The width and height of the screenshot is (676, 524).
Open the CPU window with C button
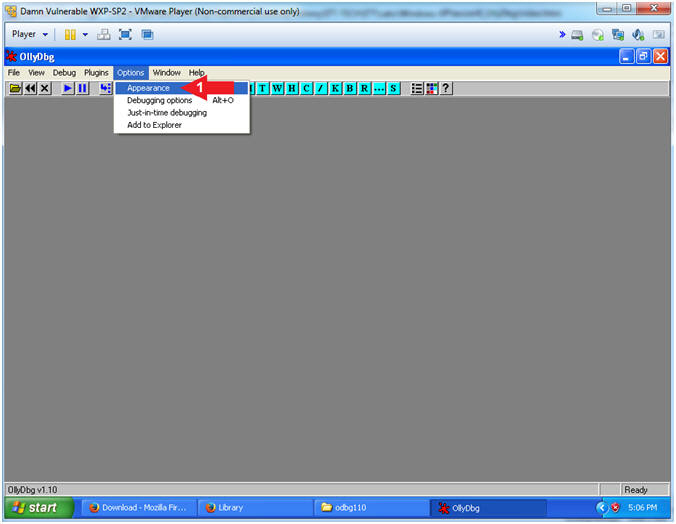click(x=306, y=88)
